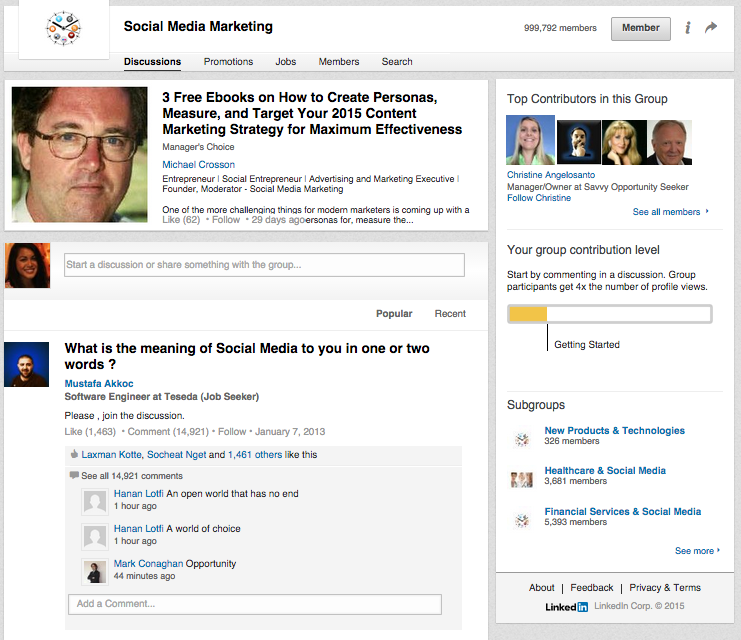
Task: Open the Jobs tab
Action: 286,61
